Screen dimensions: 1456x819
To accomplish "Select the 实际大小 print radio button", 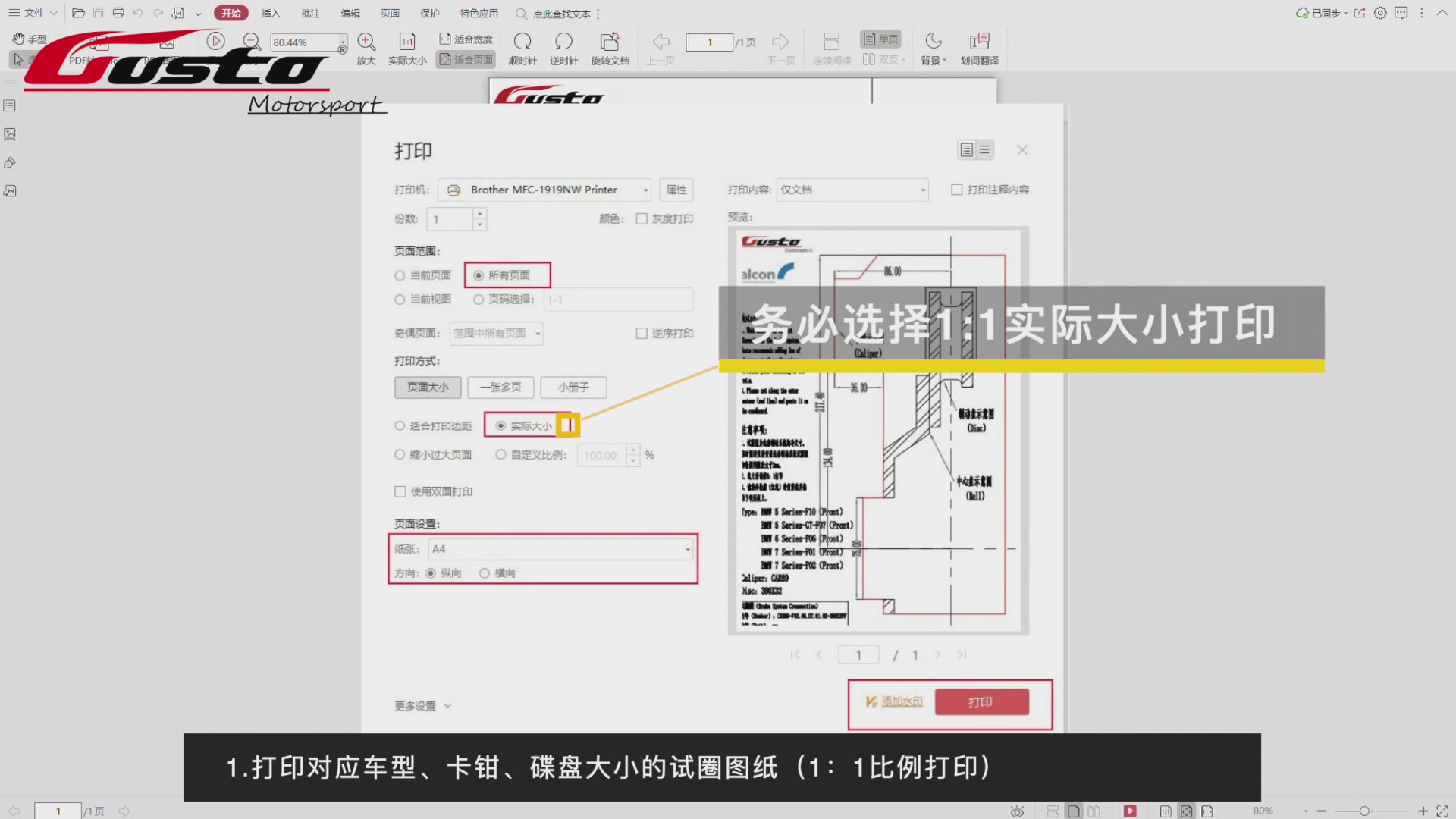I will tap(500, 426).
